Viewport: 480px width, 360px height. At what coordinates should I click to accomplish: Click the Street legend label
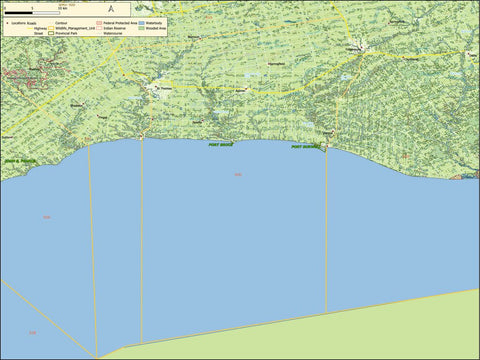pos(38,33)
